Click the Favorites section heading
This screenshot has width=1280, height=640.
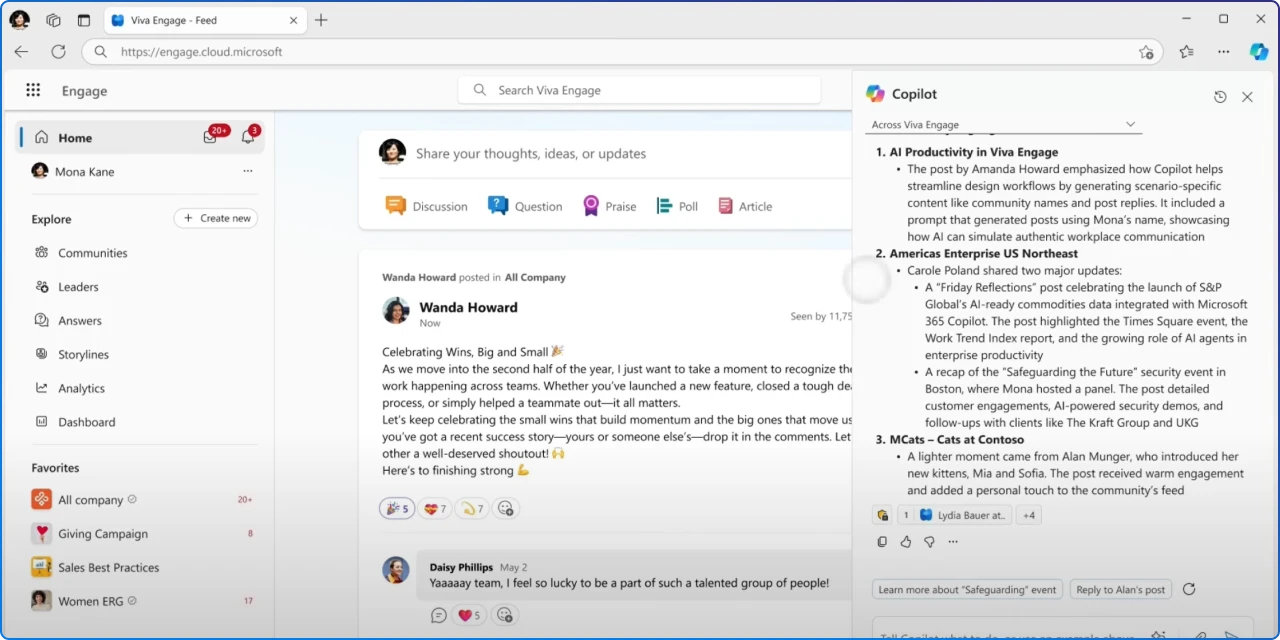[x=55, y=468]
